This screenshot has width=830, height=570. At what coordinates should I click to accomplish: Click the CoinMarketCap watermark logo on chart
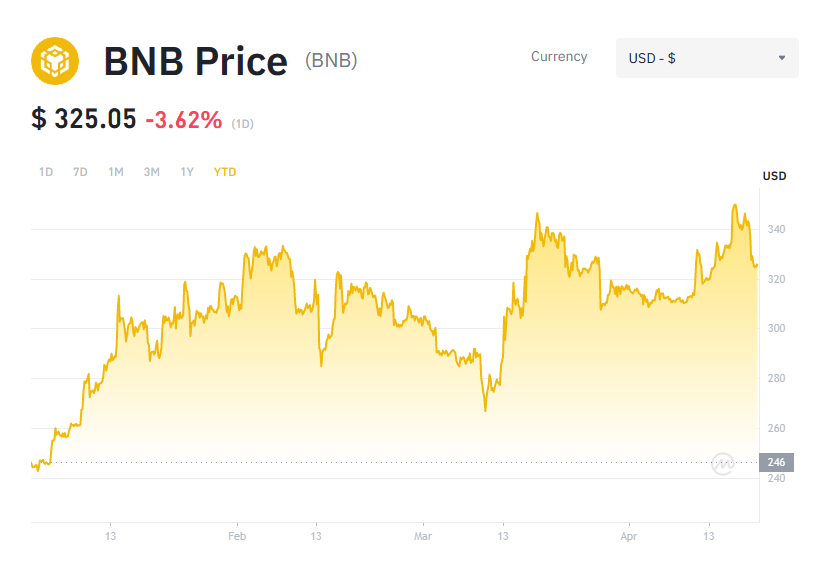[x=723, y=464]
